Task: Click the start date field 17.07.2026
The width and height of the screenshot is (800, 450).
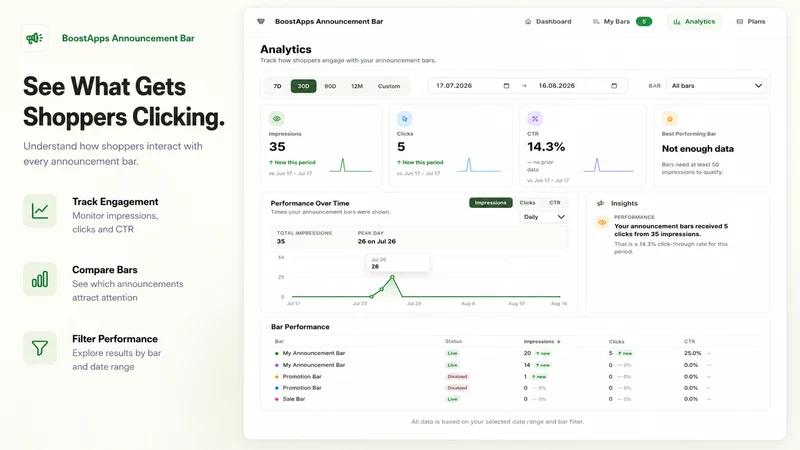Action: (x=472, y=86)
